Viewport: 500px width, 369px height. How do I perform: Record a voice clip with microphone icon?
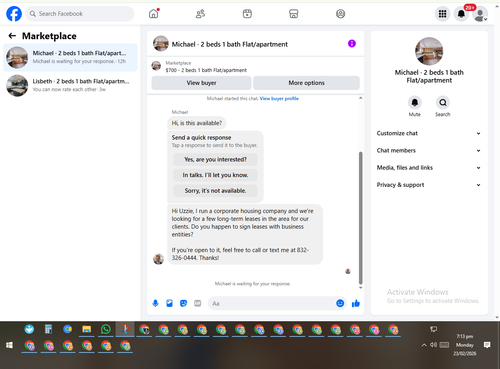[x=155, y=303]
